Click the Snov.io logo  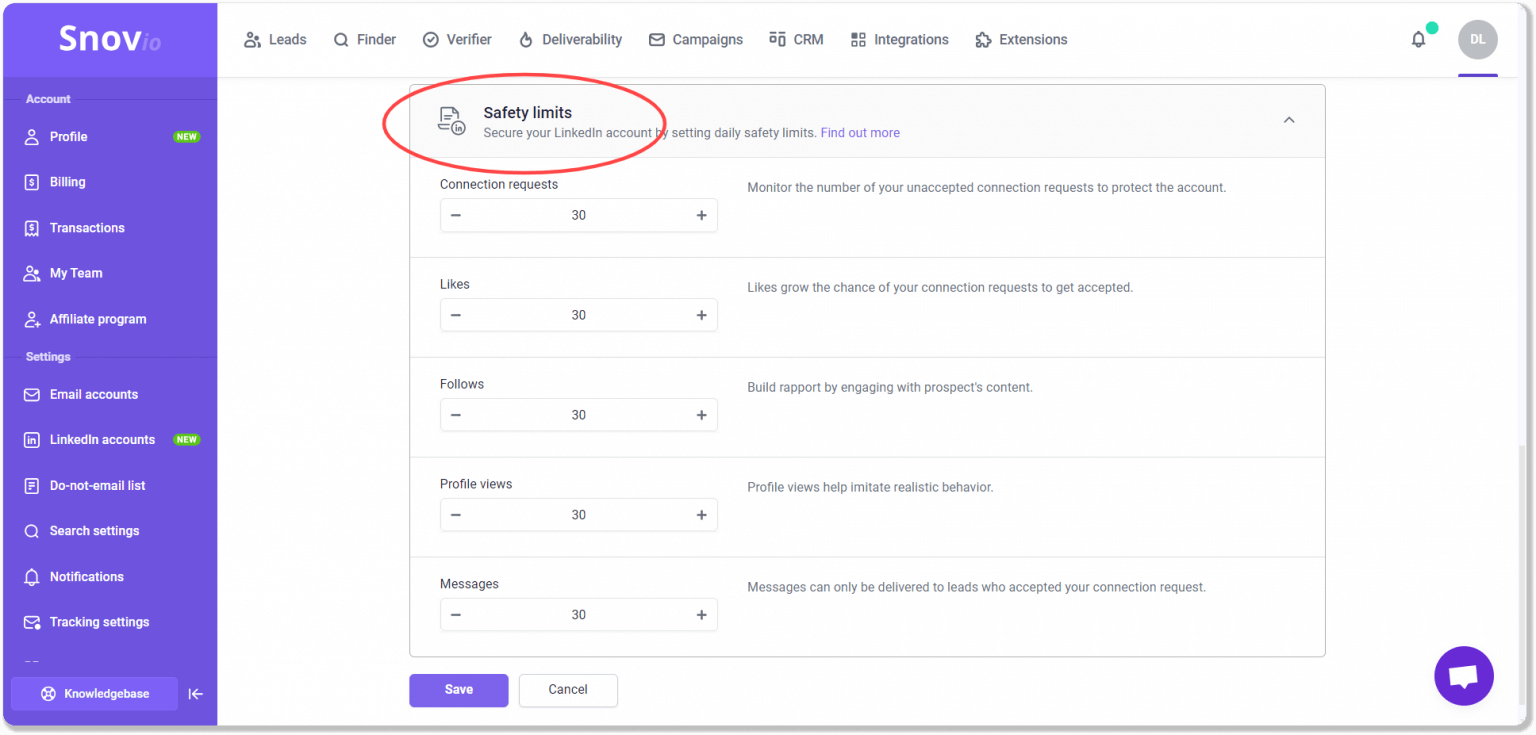(109, 39)
